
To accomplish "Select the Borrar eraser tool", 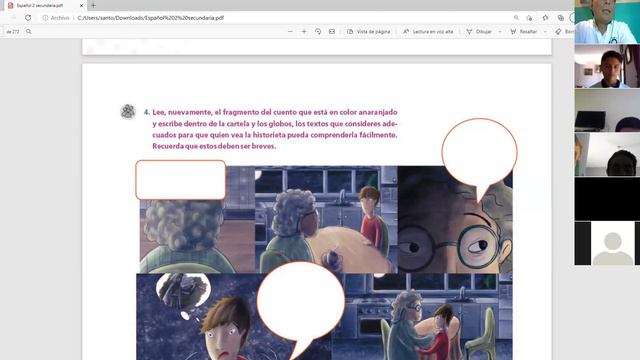I will pyautogui.click(x=564, y=31).
